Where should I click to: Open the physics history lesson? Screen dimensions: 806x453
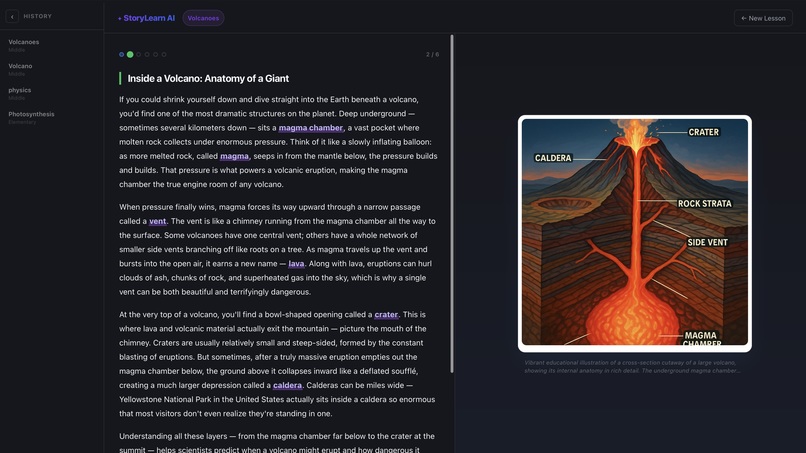pyautogui.click(x=20, y=94)
